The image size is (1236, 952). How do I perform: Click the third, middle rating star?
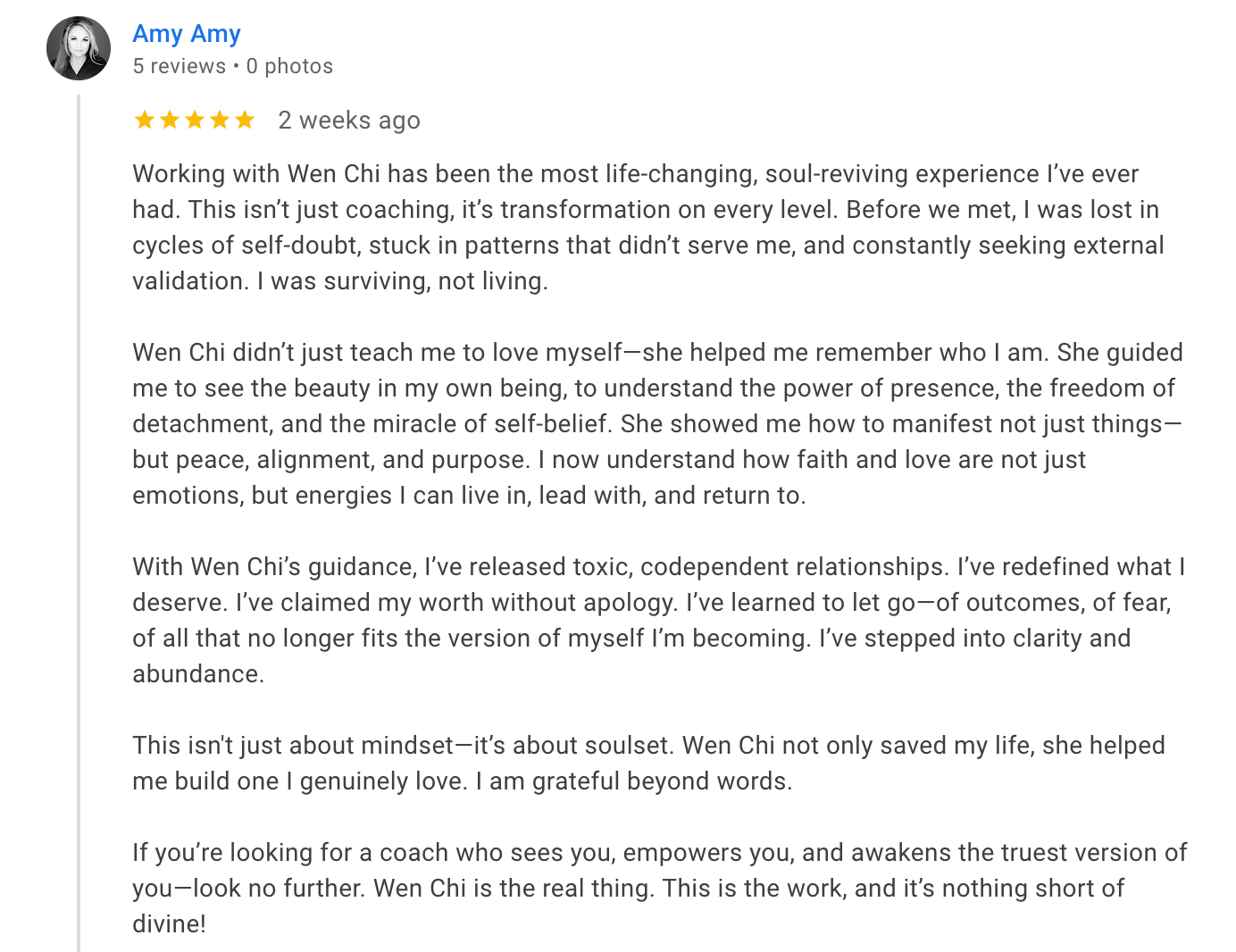click(195, 120)
